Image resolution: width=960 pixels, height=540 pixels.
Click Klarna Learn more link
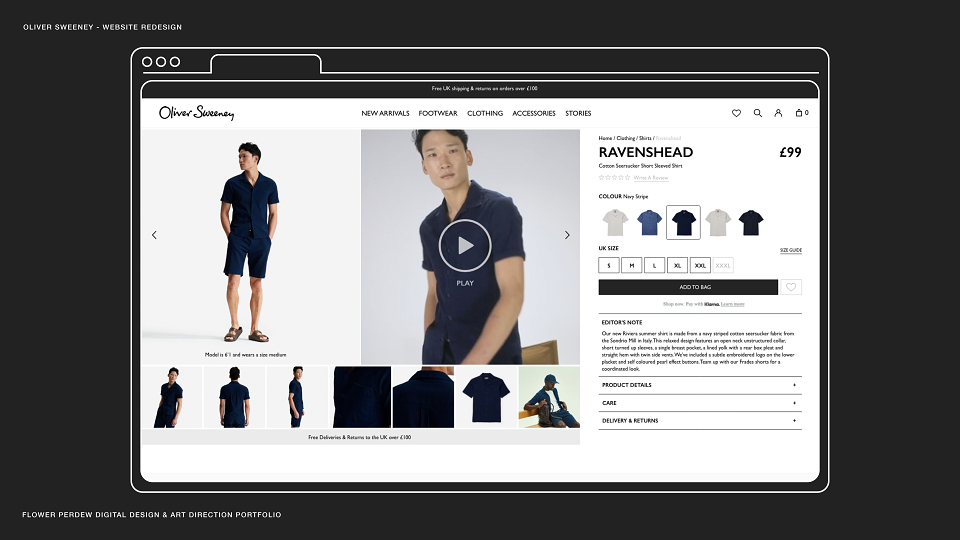[732, 304]
